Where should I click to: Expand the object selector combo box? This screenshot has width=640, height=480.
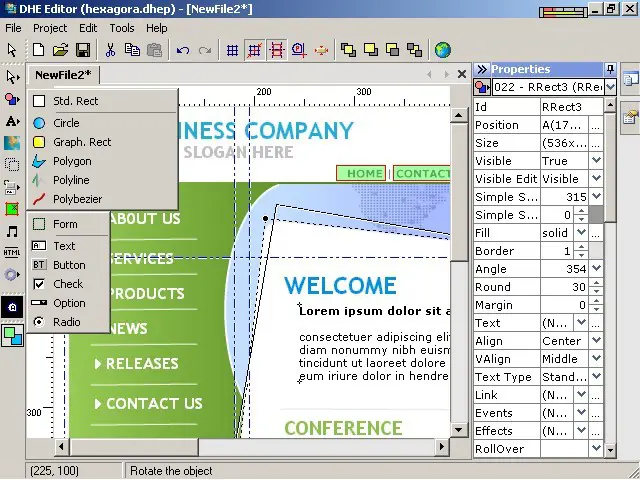click(609, 87)
